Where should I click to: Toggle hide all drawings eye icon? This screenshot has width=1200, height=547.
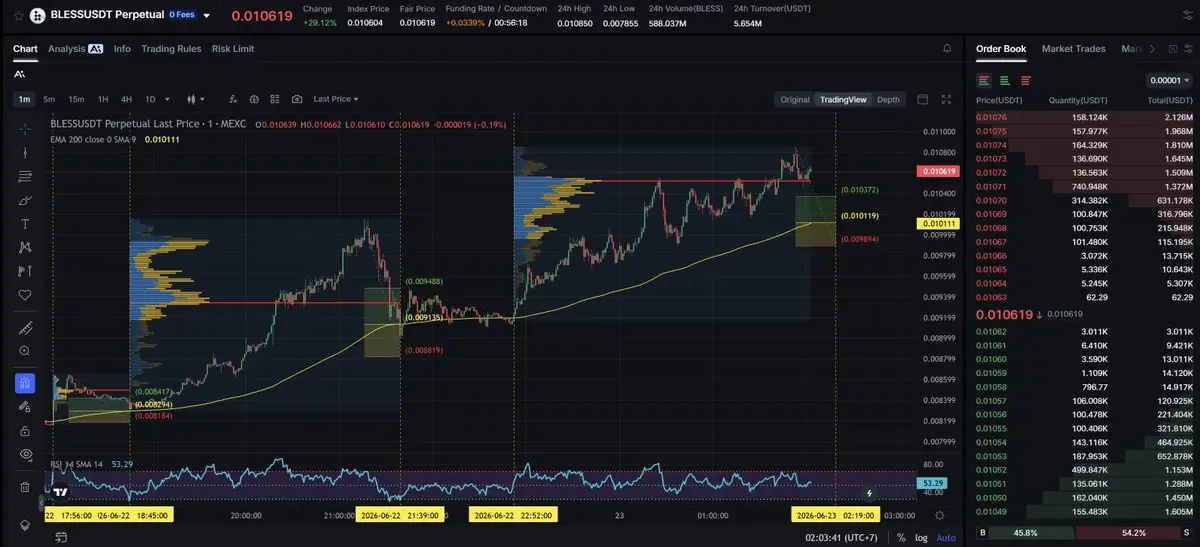pos(25,454)
